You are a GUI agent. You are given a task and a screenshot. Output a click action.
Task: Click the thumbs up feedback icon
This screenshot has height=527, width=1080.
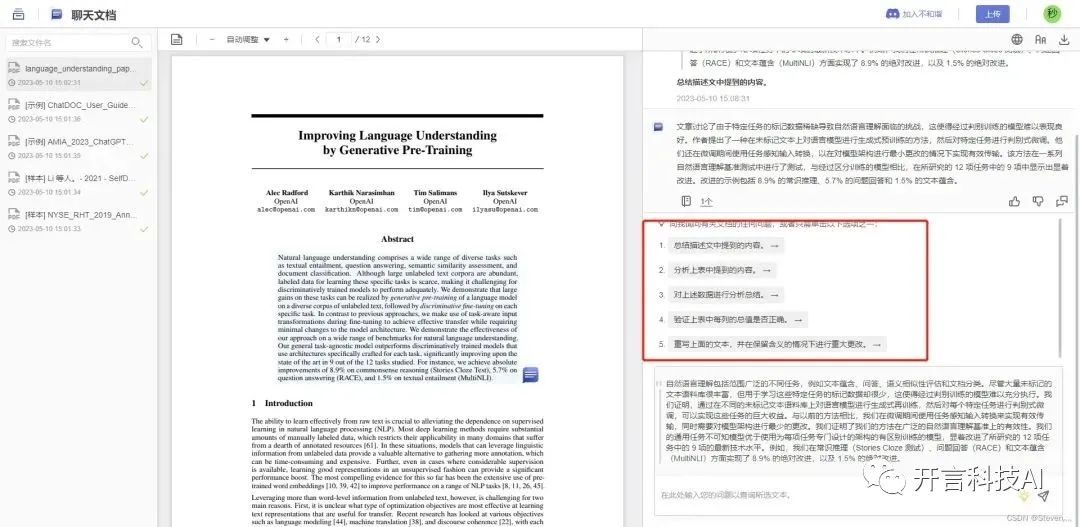coord(1015,201)
